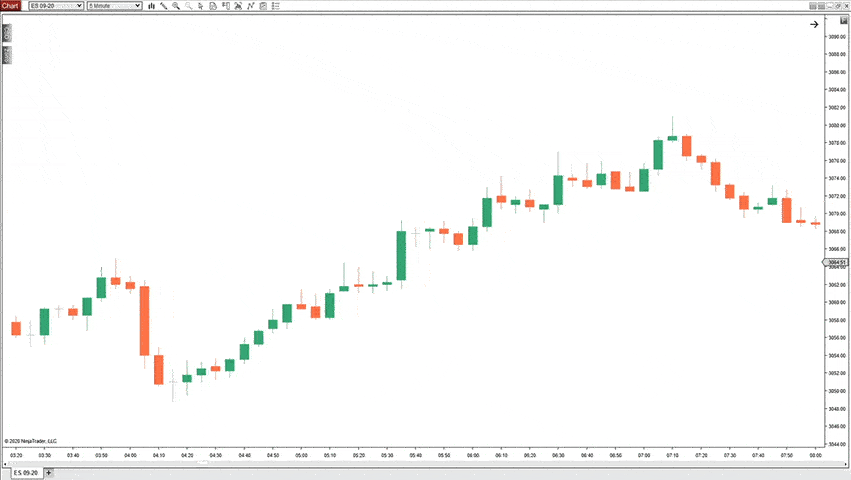This screenshot has width=851, height=480.
Task: Click the 3050.00 price axis label
Action: tap(837, 391)
